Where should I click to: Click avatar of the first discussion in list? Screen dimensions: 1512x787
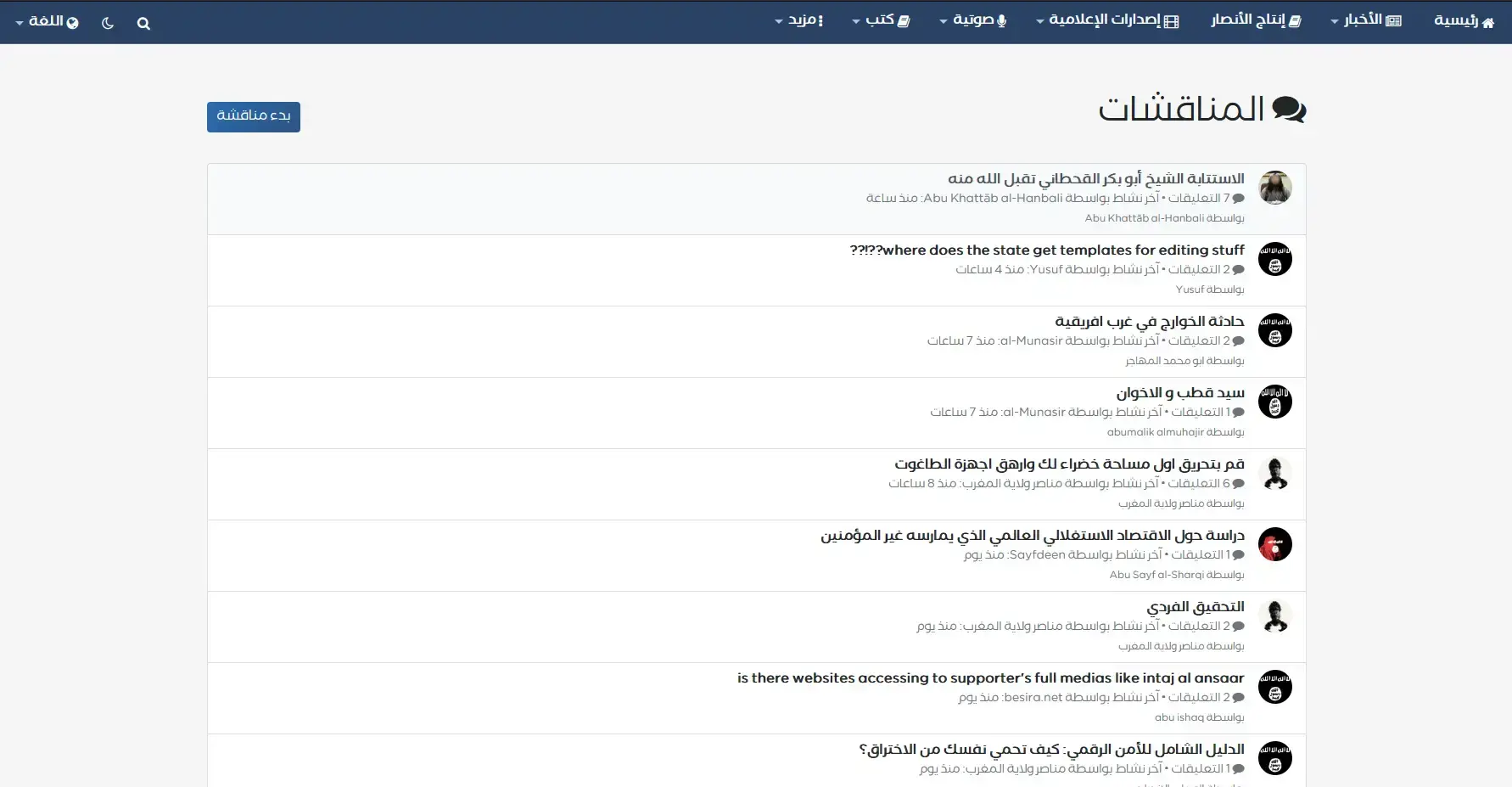click(x=1274, y=188)
